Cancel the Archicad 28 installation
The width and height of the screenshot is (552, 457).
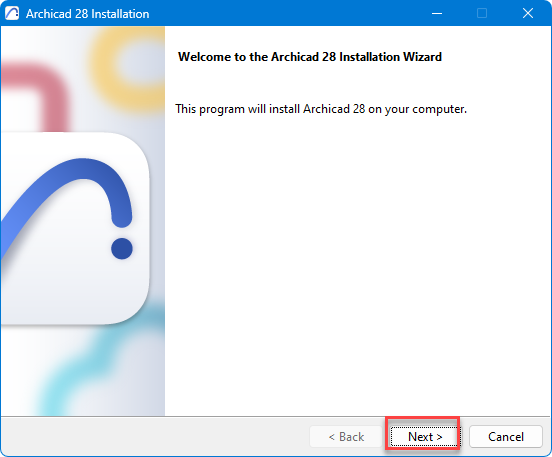(506, 437)
